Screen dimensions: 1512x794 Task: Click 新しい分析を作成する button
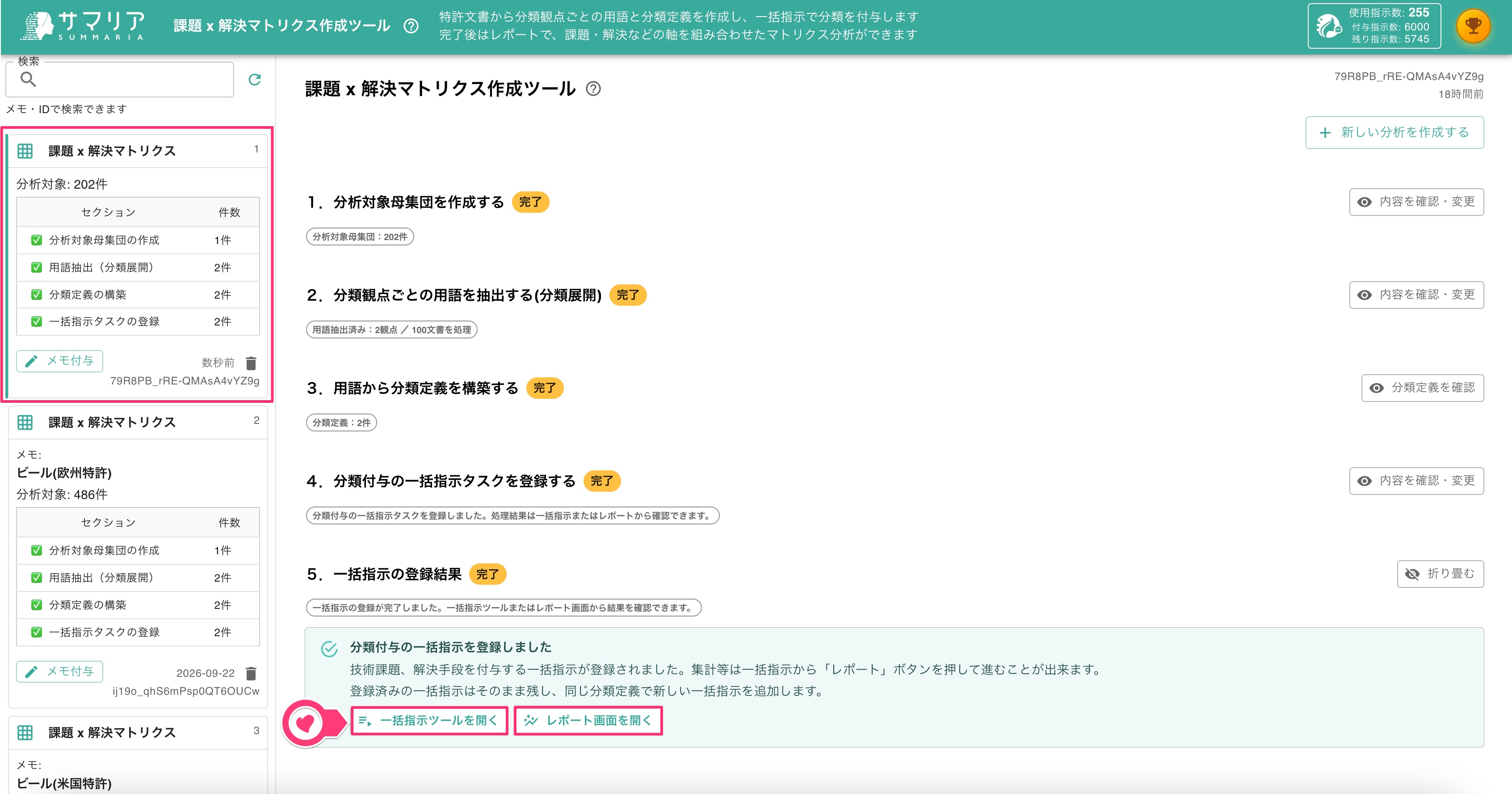click(x=1394, y=133)
